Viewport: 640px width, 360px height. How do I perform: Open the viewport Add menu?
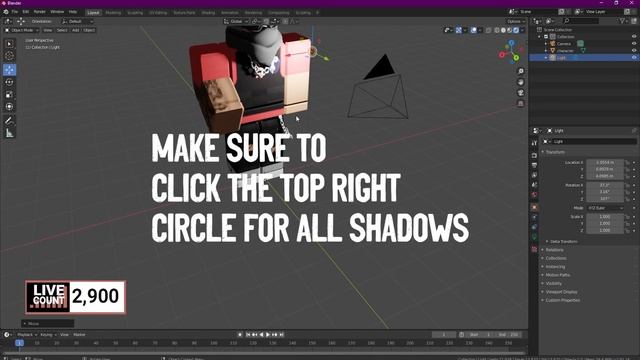pos(76,30)
